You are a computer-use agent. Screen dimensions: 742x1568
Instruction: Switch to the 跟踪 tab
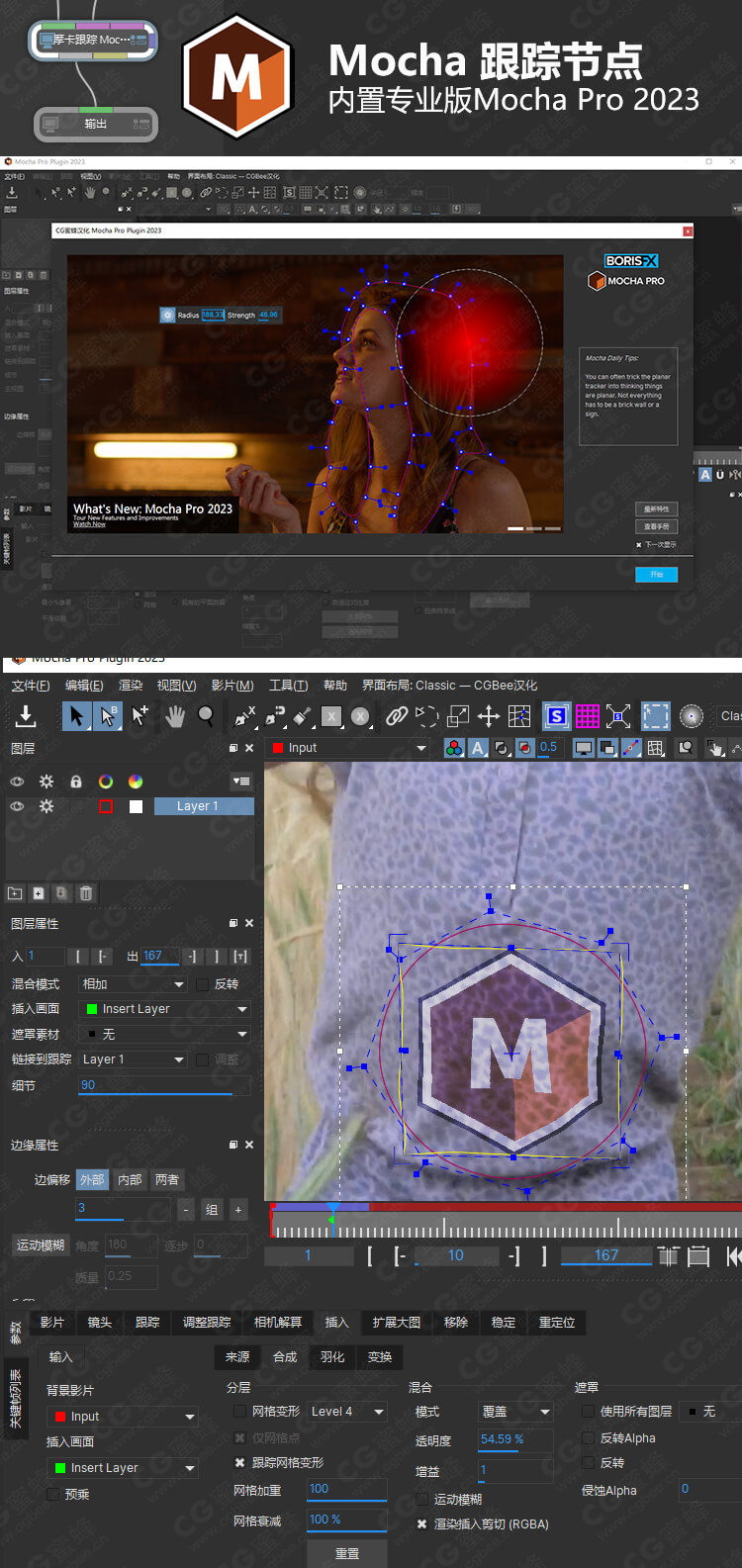pyautogui.click(x=147, y=1323)
